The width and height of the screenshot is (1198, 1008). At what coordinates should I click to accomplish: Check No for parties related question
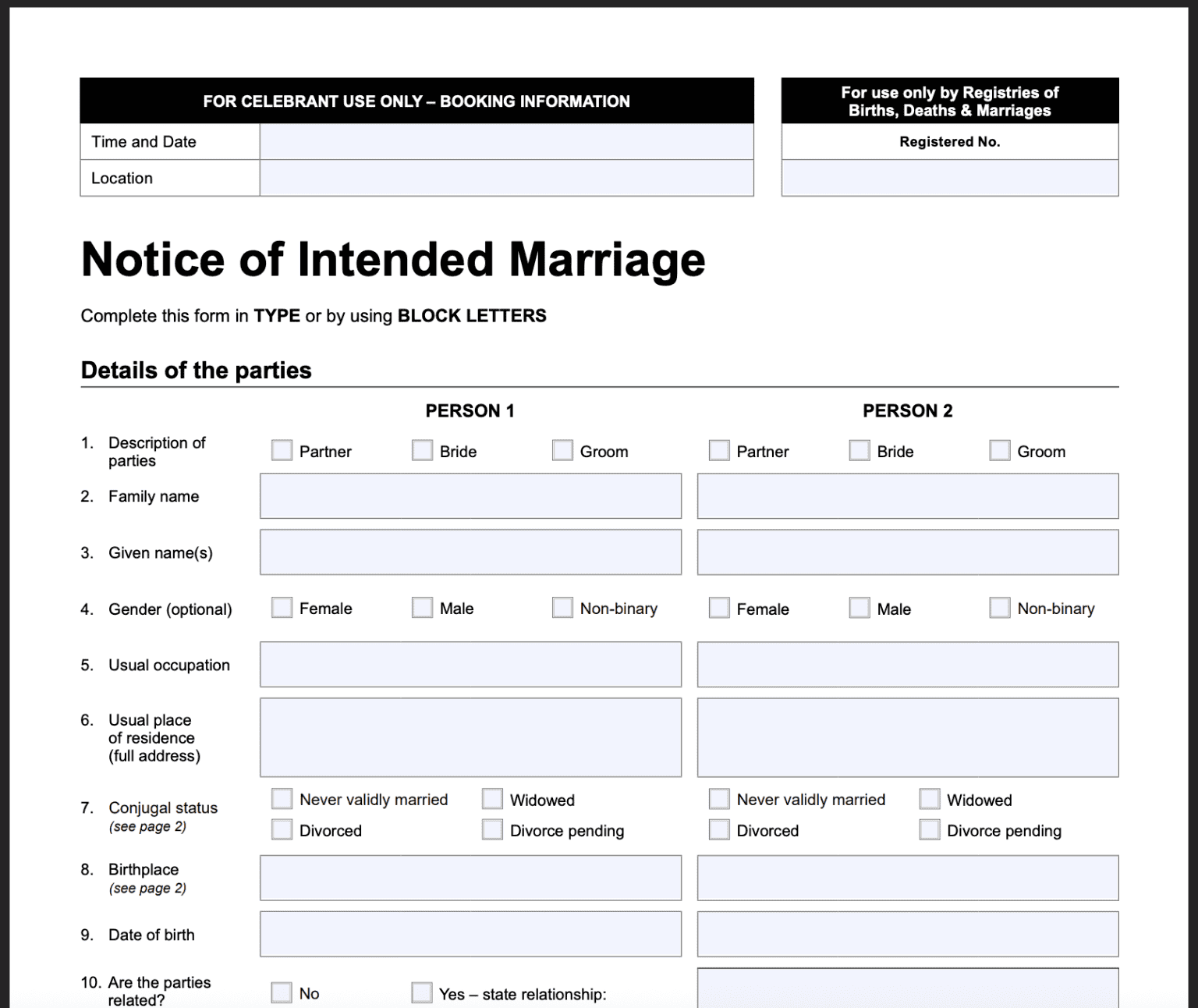point(282,992)
